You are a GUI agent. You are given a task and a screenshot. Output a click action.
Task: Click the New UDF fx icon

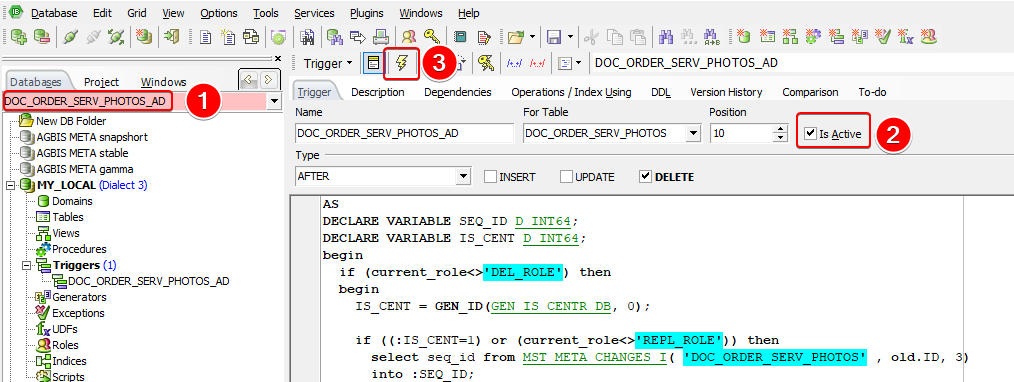[905, 36]
